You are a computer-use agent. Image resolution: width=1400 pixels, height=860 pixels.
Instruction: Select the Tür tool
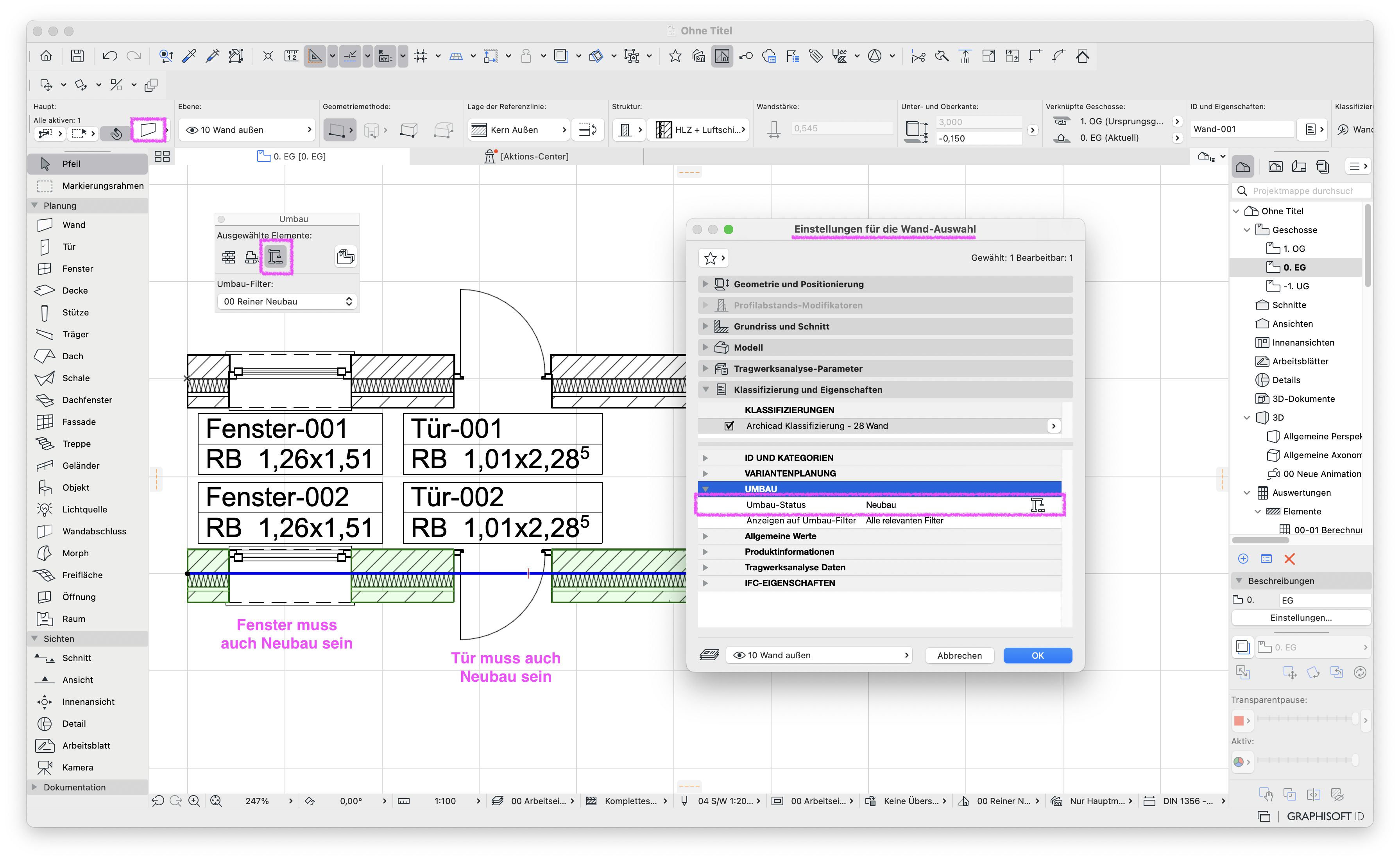click(x=88, y=246)
